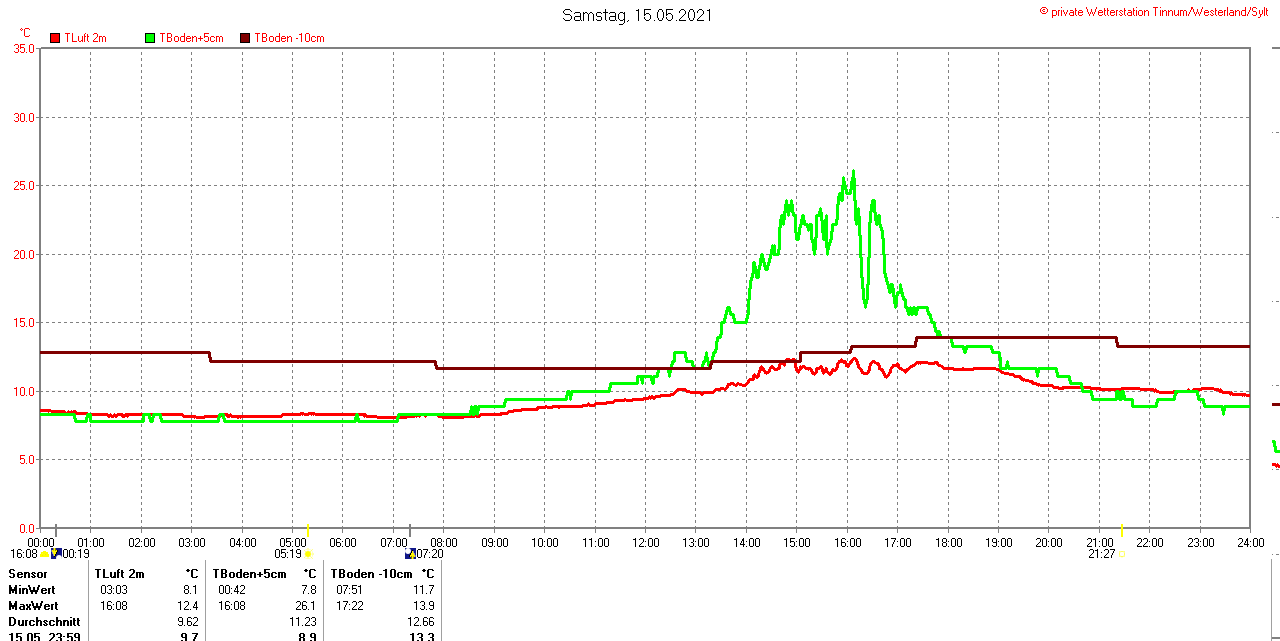Viewport: 1280px width, 641px height.
Task: Click the chart title Samstag, 15.05.2021
Action: [x=637, y=15]
